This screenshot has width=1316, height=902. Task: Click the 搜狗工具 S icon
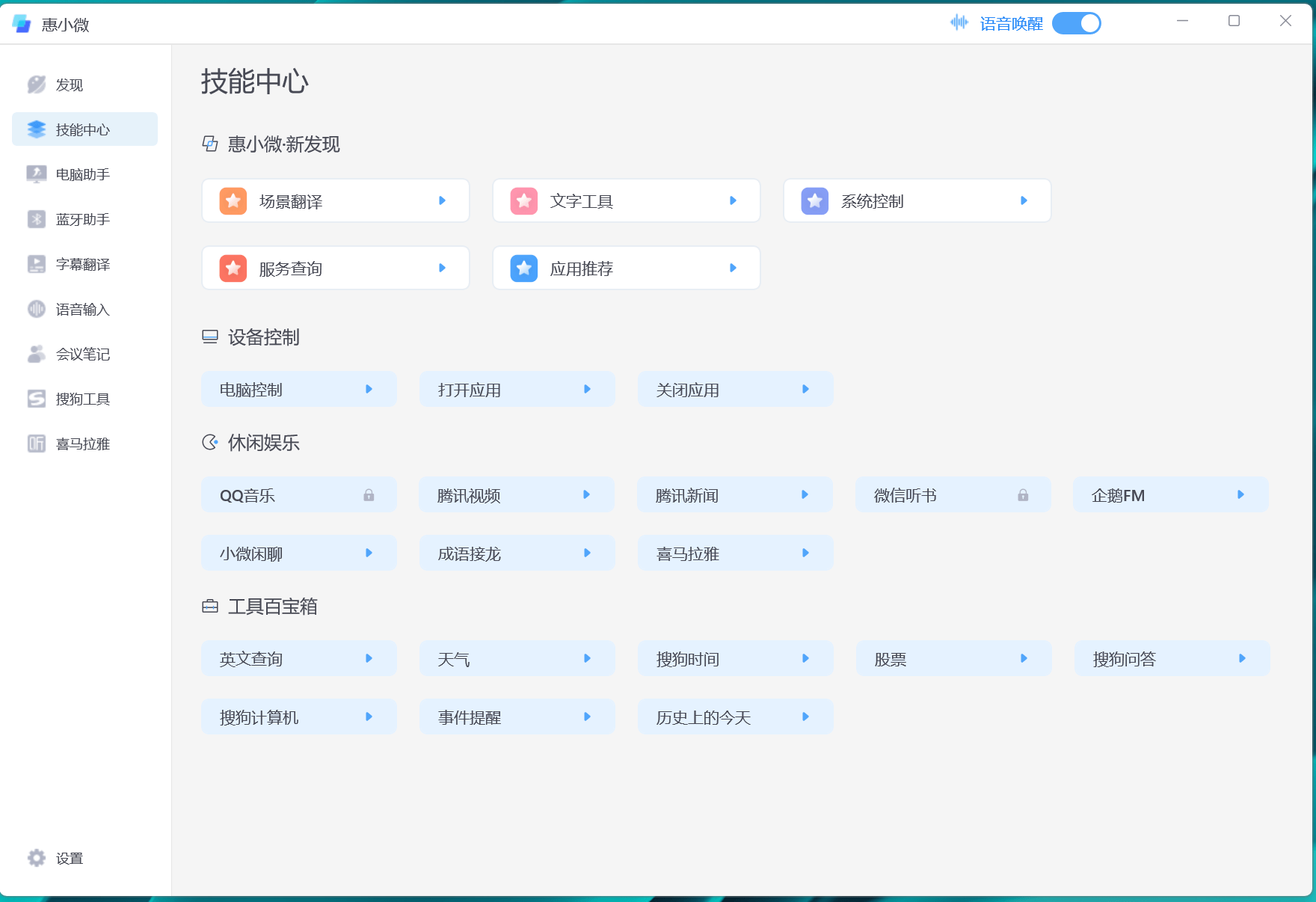pos(36,399)
